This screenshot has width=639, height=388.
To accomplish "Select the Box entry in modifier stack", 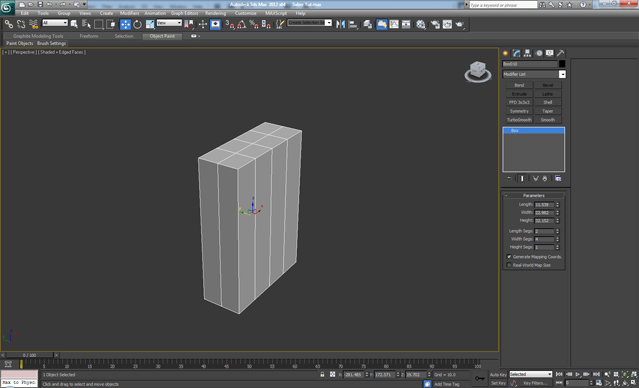I will click(533, 130).
